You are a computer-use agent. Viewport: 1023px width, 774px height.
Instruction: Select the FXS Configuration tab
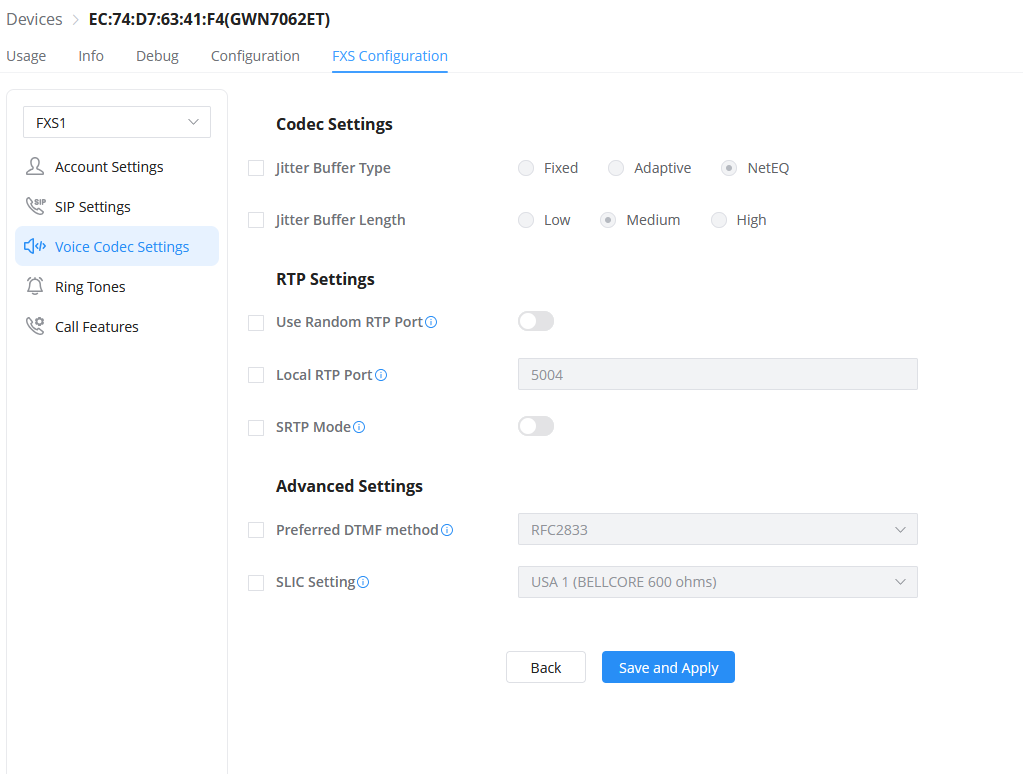point(389,56)
